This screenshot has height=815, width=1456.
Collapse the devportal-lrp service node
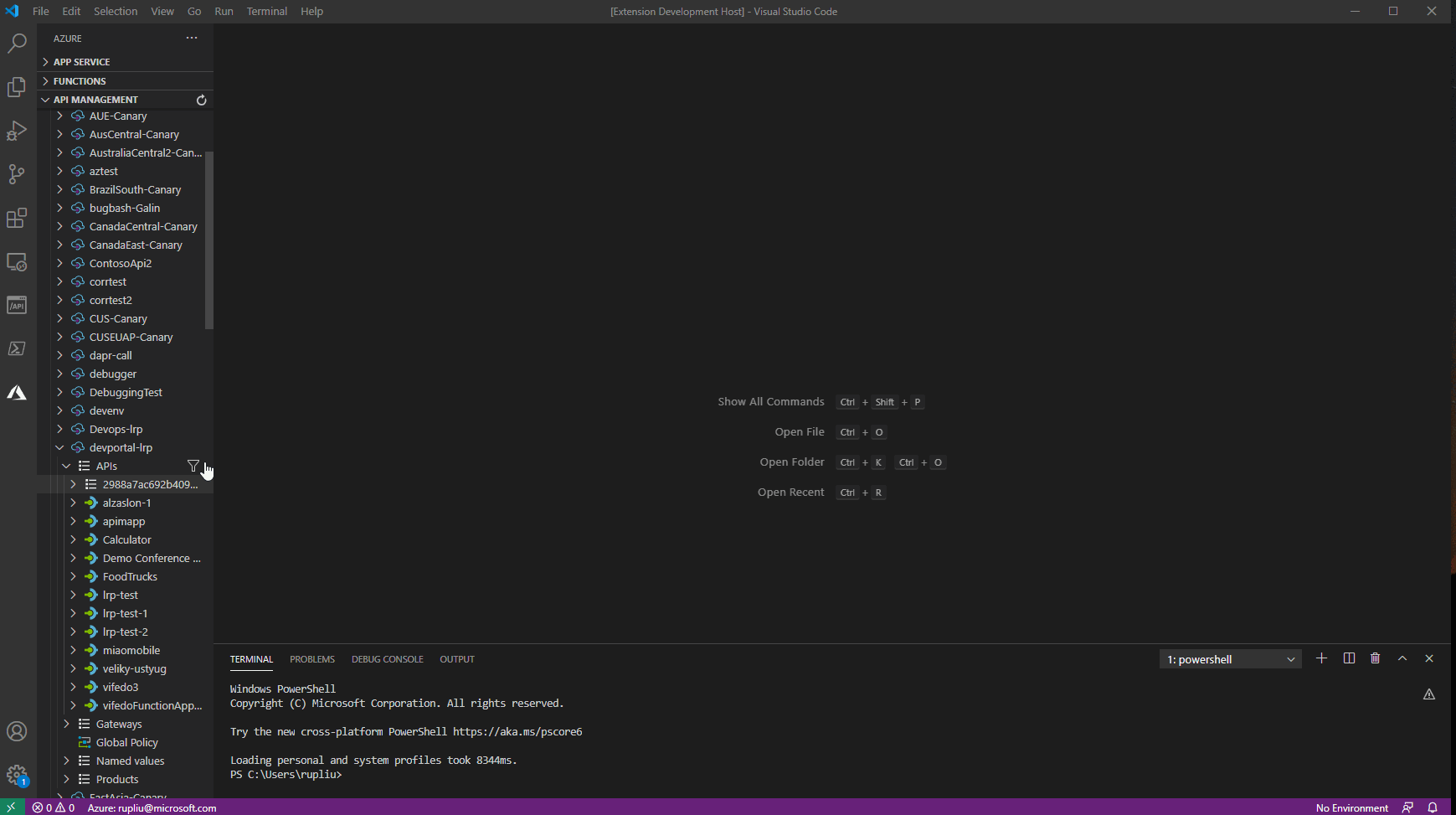pos(59,447)
